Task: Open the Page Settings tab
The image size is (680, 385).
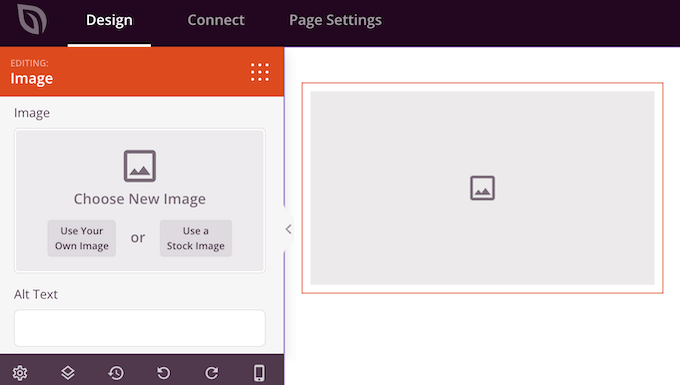Action: point(335,20)
